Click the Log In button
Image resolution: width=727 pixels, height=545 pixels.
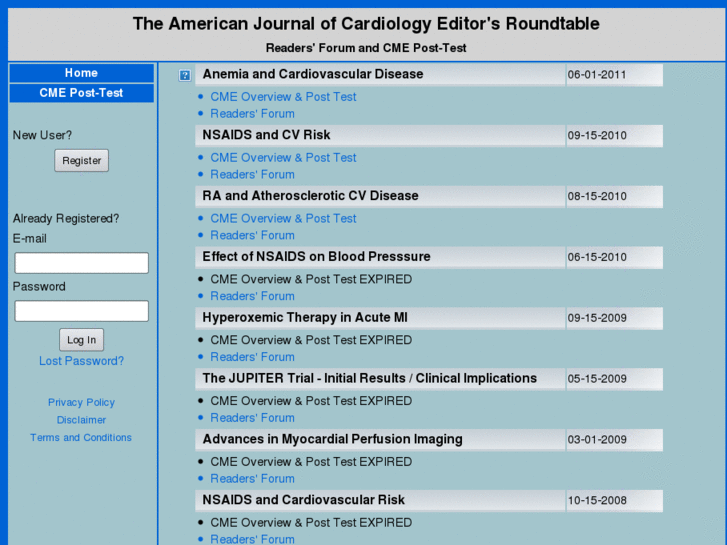point(82,340)
